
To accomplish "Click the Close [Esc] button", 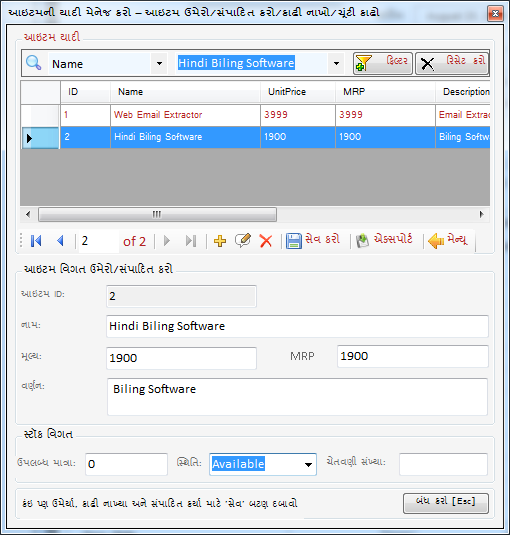I will [446, 503].
